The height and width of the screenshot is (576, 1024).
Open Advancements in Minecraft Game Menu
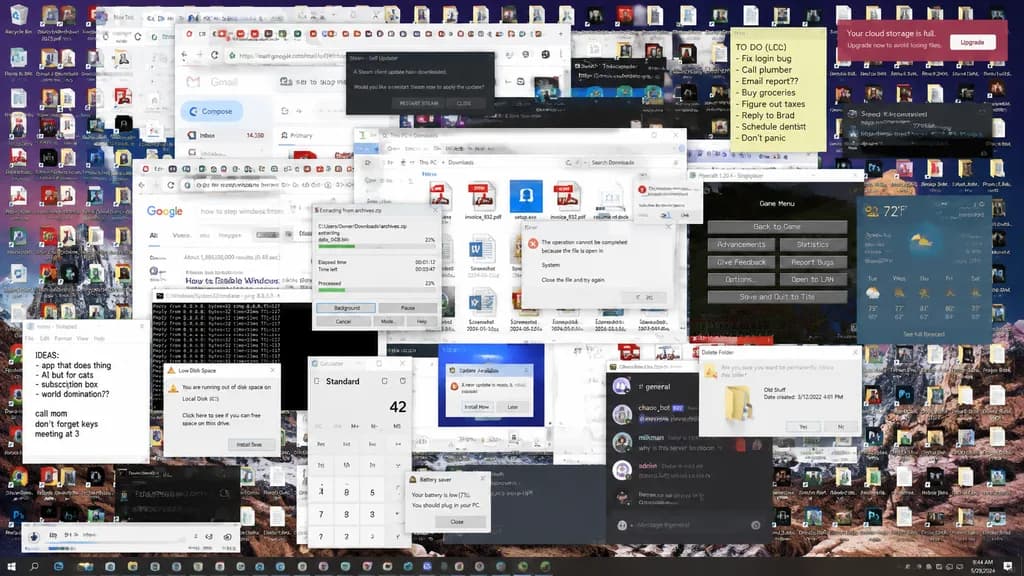pyautogui.click(x=741, y=244)
